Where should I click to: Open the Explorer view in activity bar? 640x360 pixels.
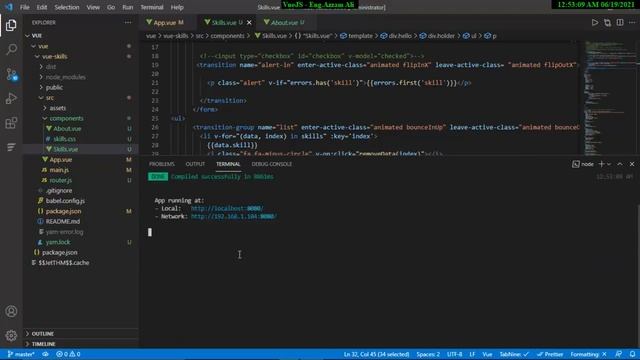11,25
